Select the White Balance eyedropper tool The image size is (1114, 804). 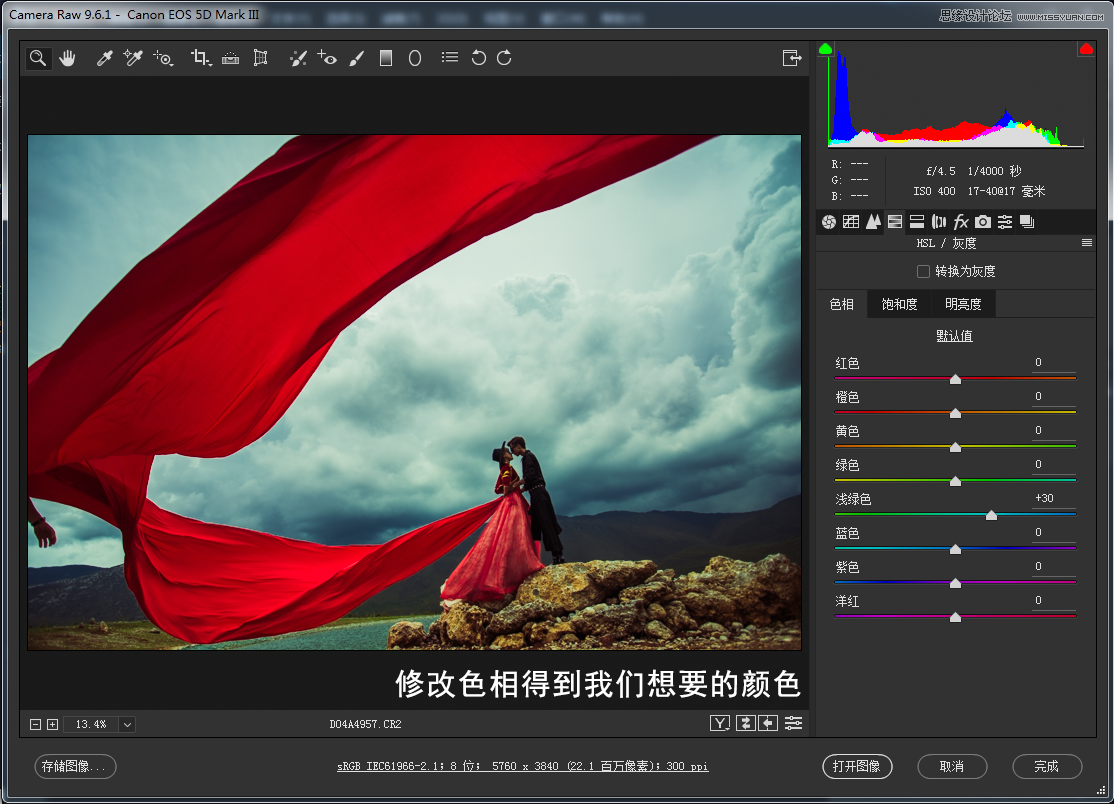104,58
